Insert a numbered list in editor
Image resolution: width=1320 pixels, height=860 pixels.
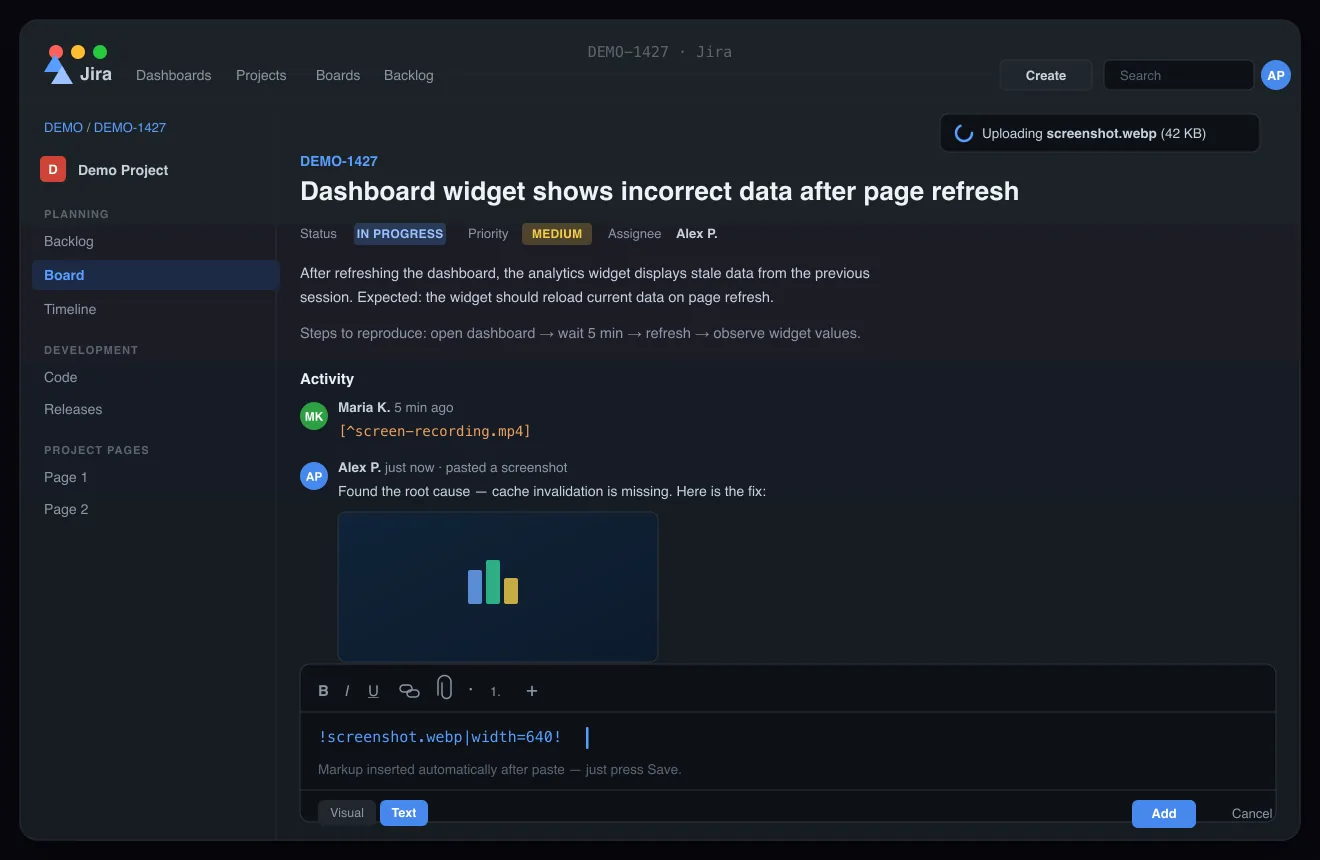[495, 691]
